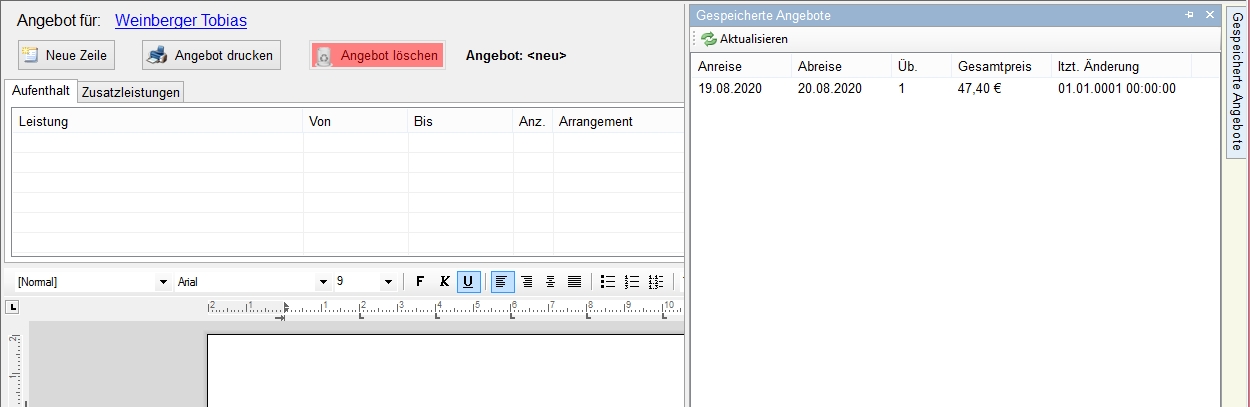Screen dimensions: 1250x407
Task: Open the Weinberger Tobias guest link
Action: (181, 20)
